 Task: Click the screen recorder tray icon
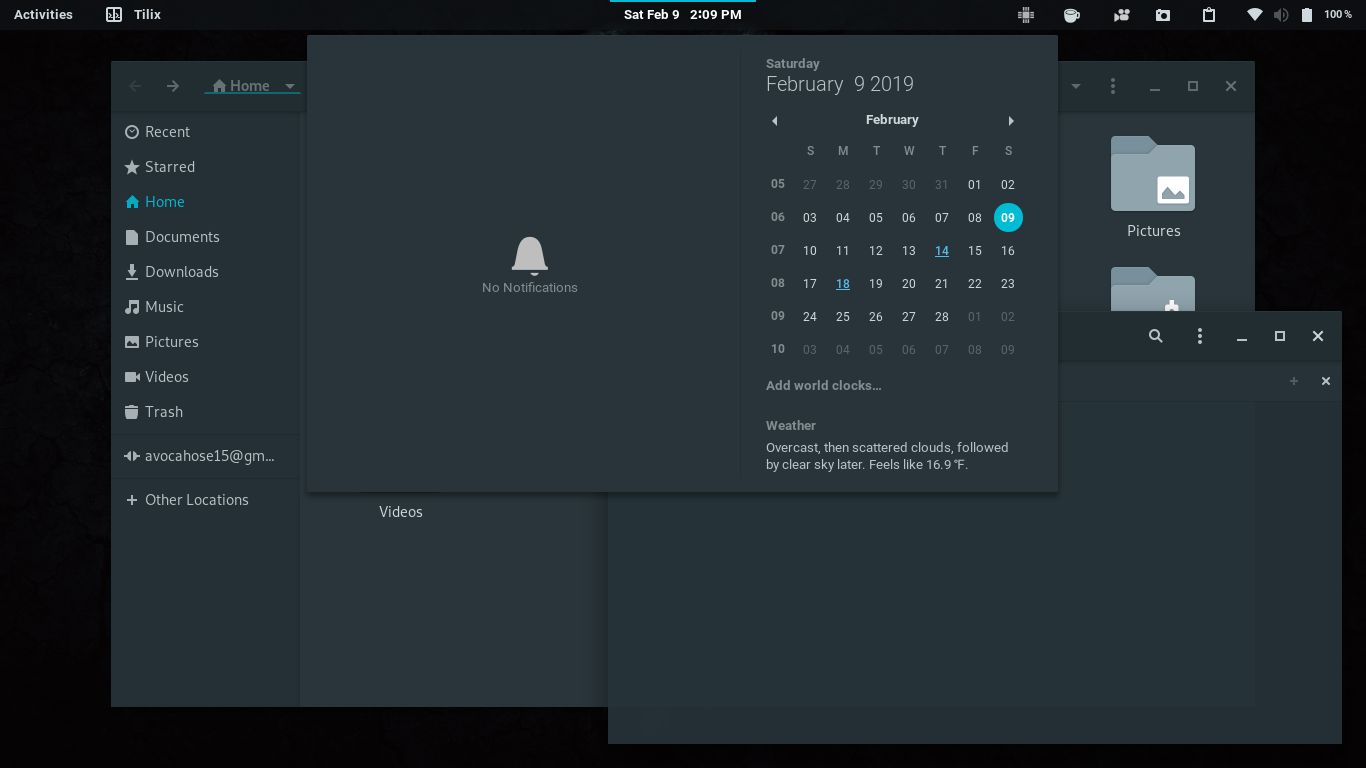click(1122, 14)
